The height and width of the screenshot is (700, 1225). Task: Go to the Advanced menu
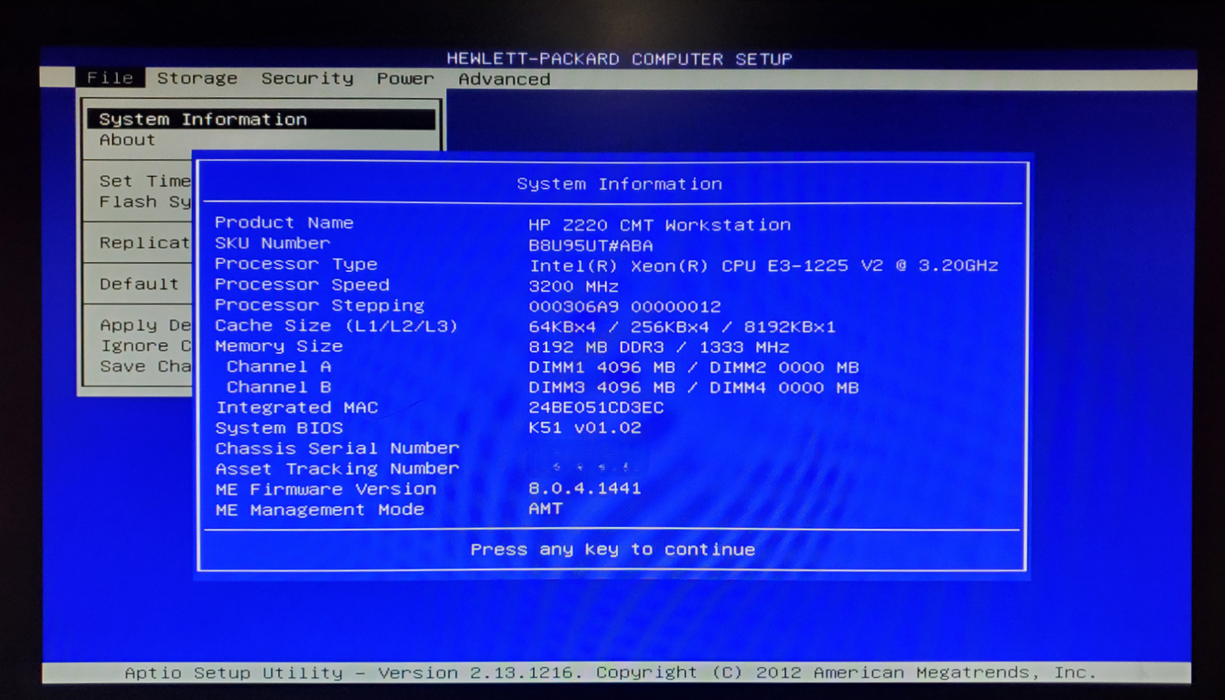[x=504, y=79]
